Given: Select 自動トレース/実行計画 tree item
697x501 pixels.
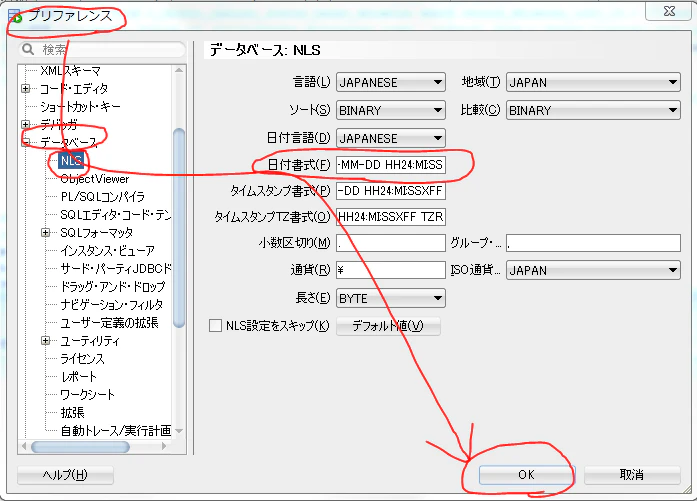Looking at the screenshot, I should [116, 431].
